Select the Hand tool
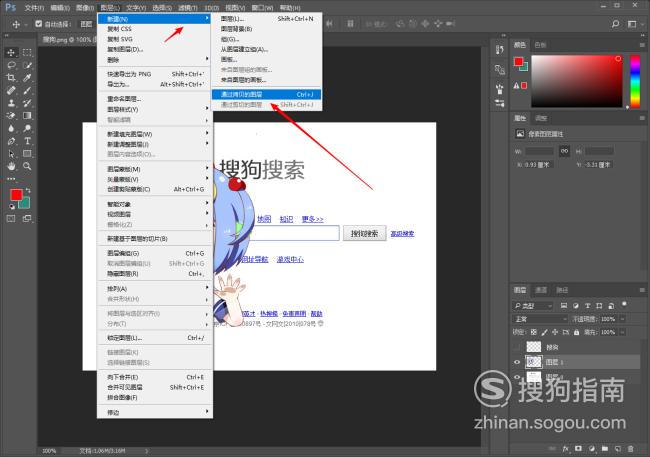Screen dimensions: 650x457 coord(11,166)
